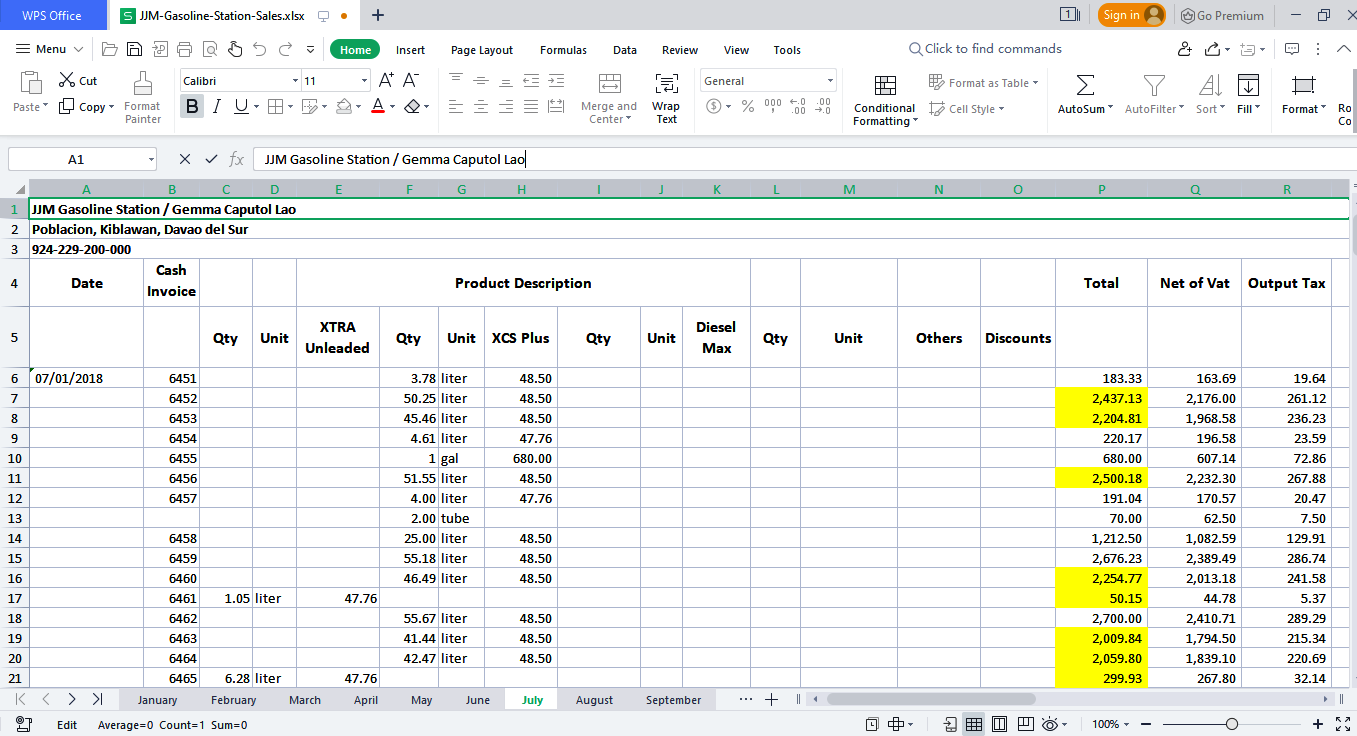The height and width of the screenshot is (736, 1357).
Task: Click the Undo arrow icon
Action: [260, 49]
